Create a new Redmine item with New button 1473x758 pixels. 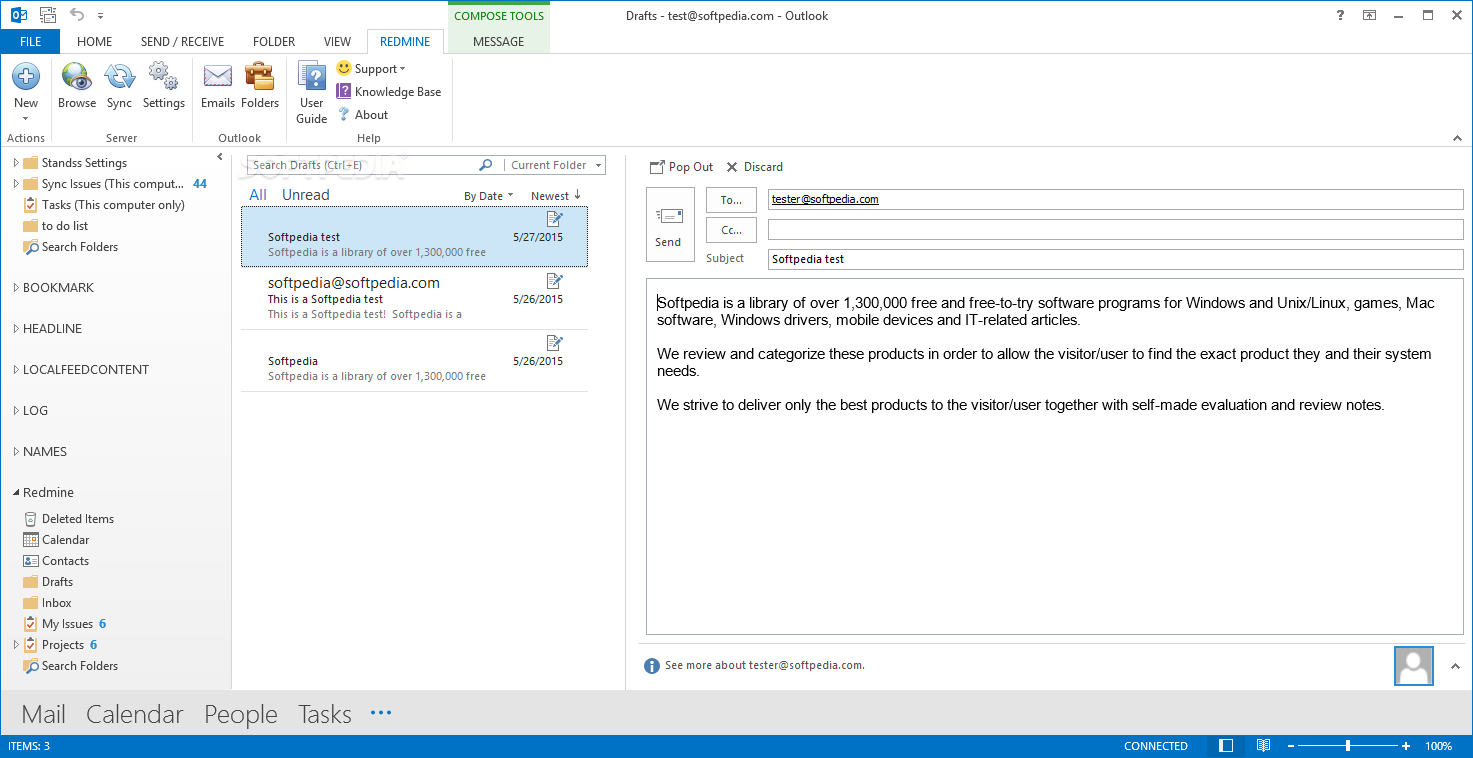(x=26, y=92)
